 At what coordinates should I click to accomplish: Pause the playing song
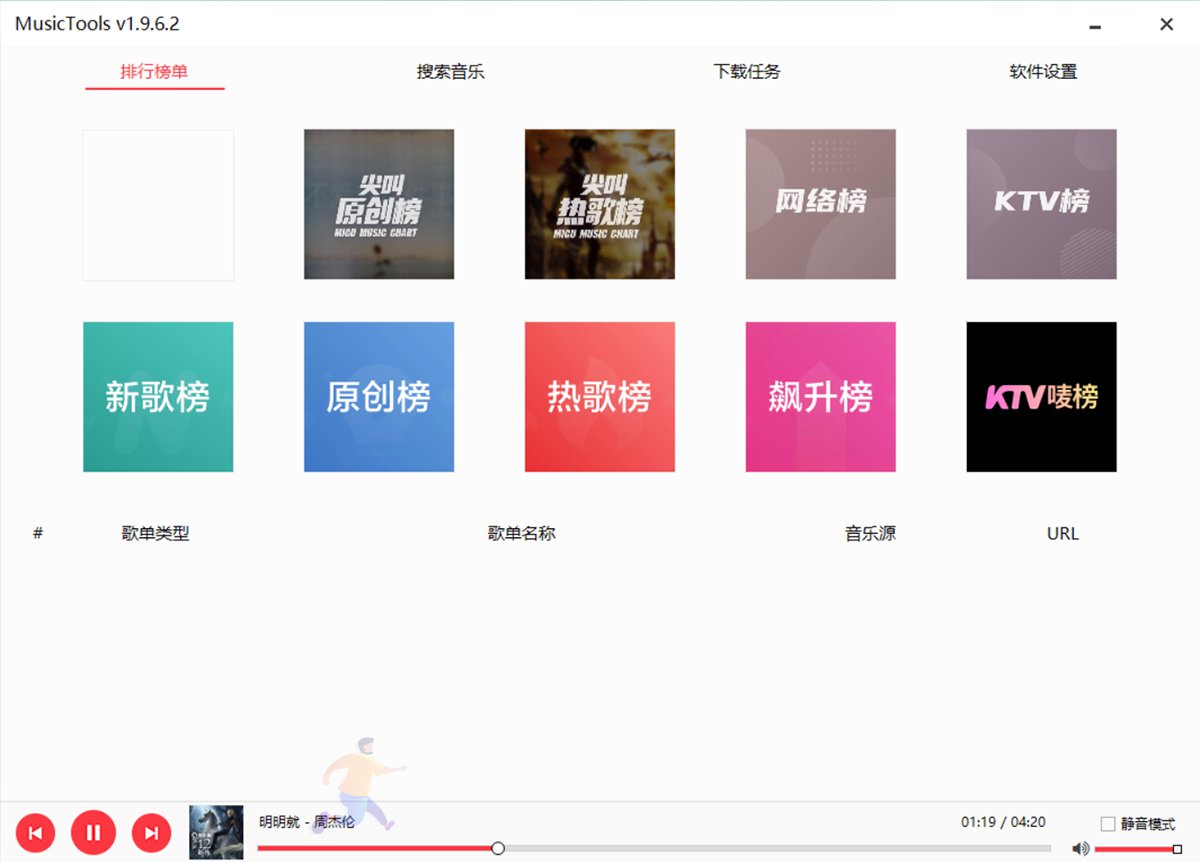pos(93,832)
